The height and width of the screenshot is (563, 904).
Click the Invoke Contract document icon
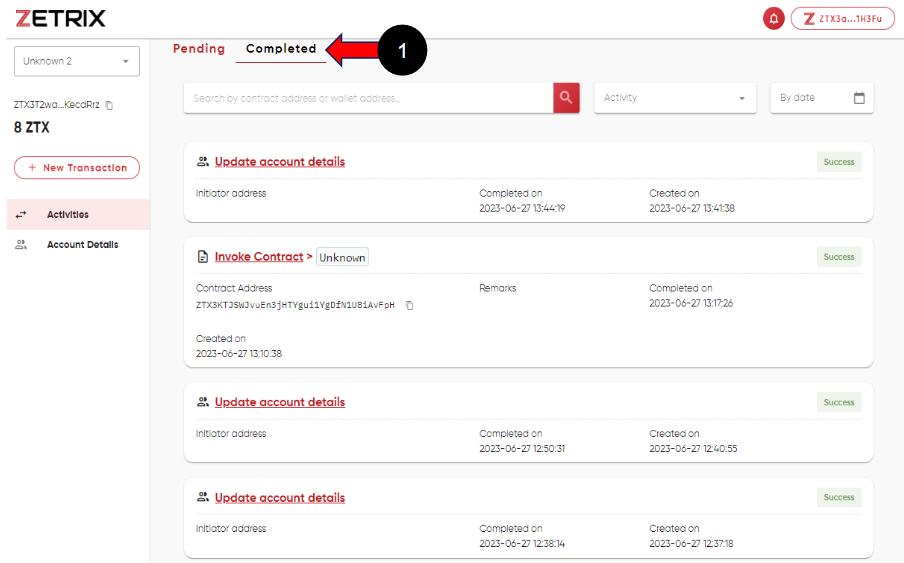pos(203,257)
